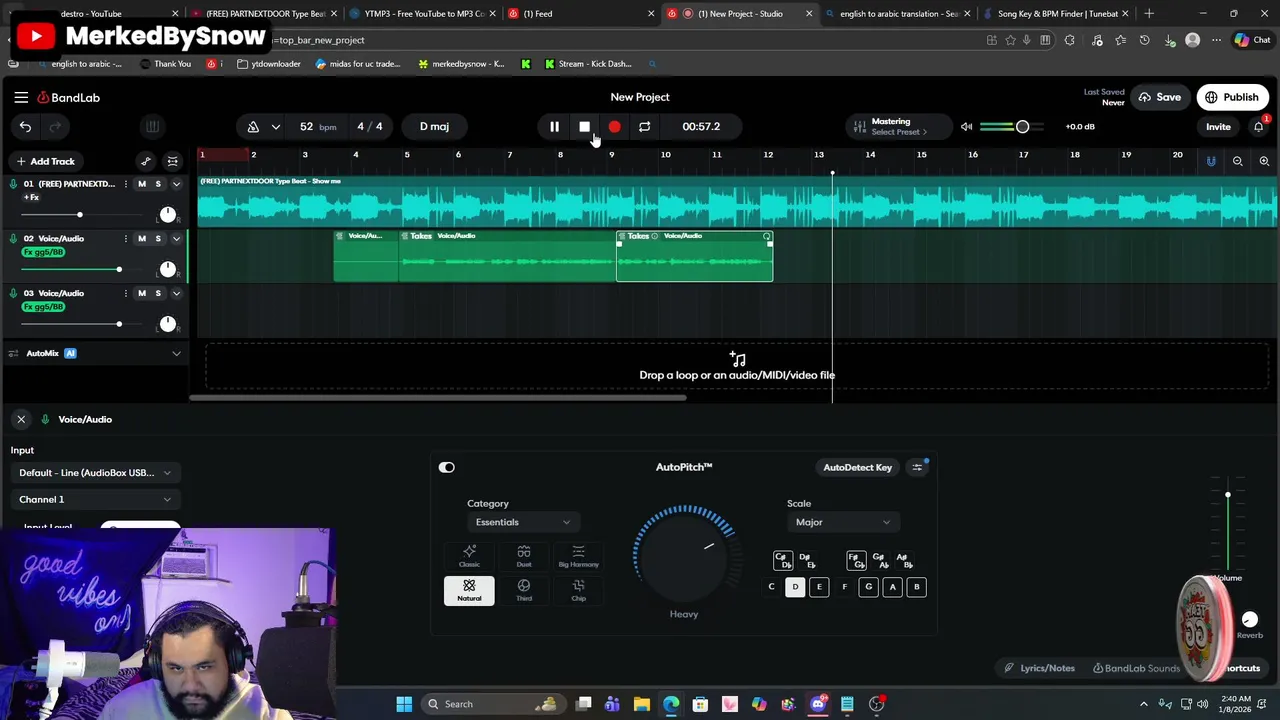Mute master output via speaker icon

click(x=966, y=127)
